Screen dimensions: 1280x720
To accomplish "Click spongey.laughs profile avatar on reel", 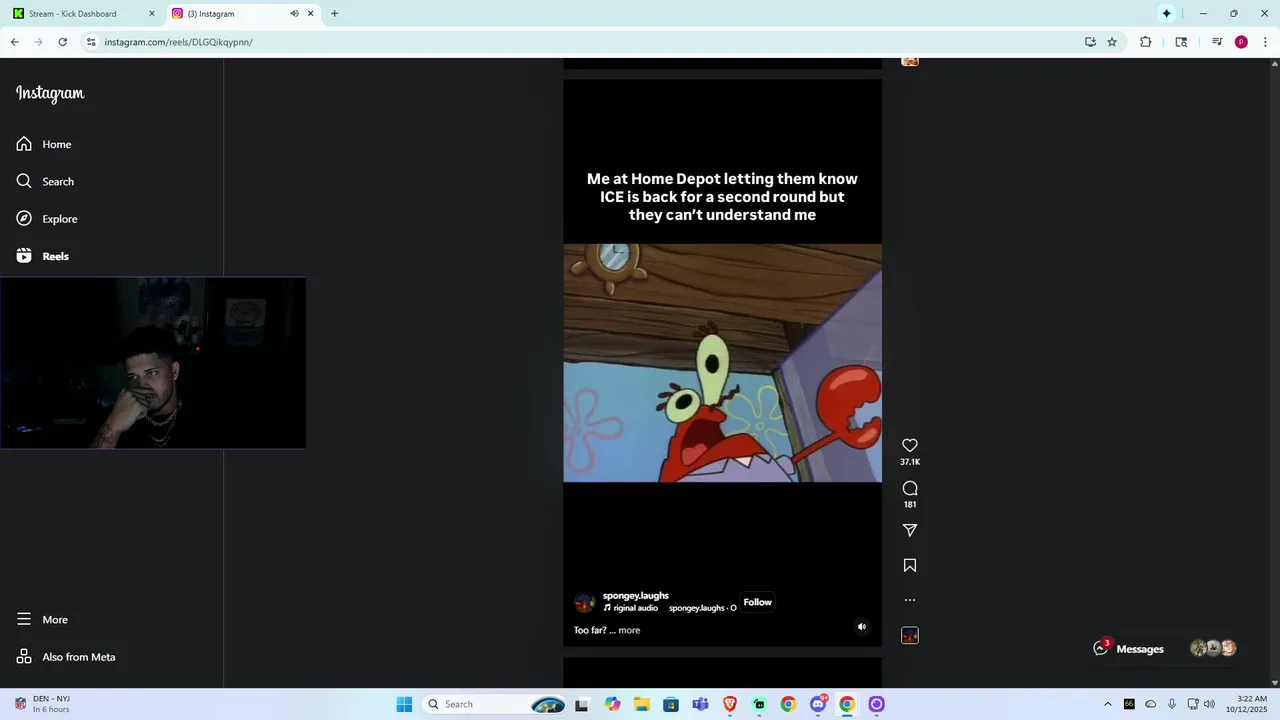I will (x=584, y=602).
